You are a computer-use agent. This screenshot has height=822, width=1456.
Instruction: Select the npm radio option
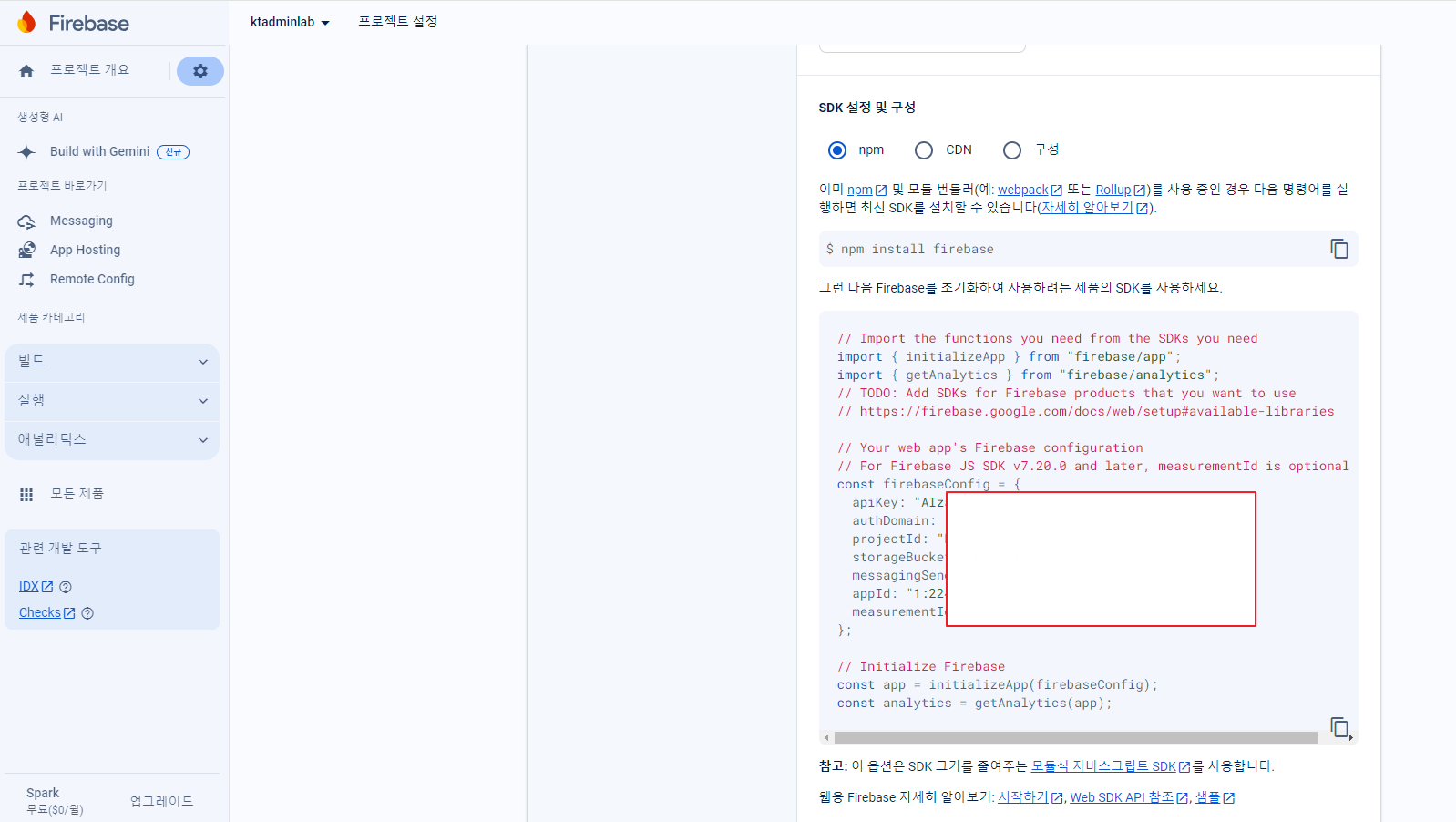point(836,149)
